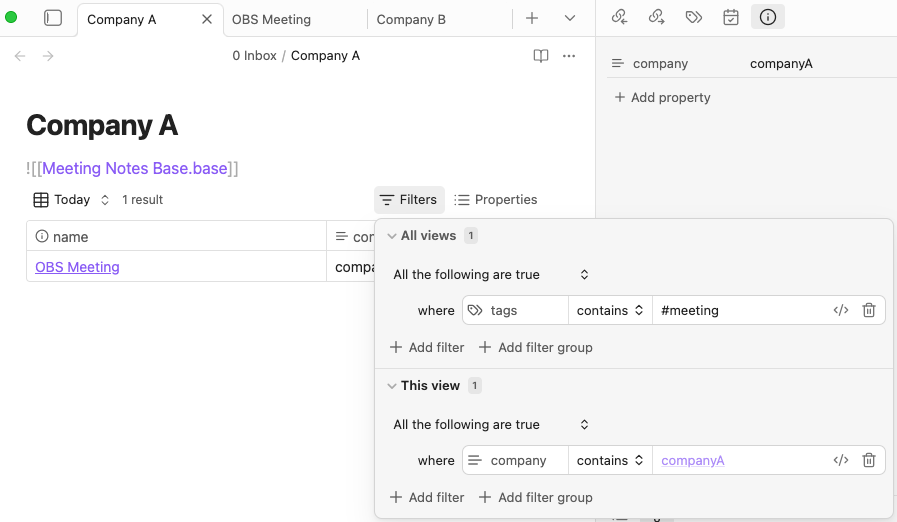Collapse the This view filter section
This screenshot has width=897, height=522.
pos(392,386)
